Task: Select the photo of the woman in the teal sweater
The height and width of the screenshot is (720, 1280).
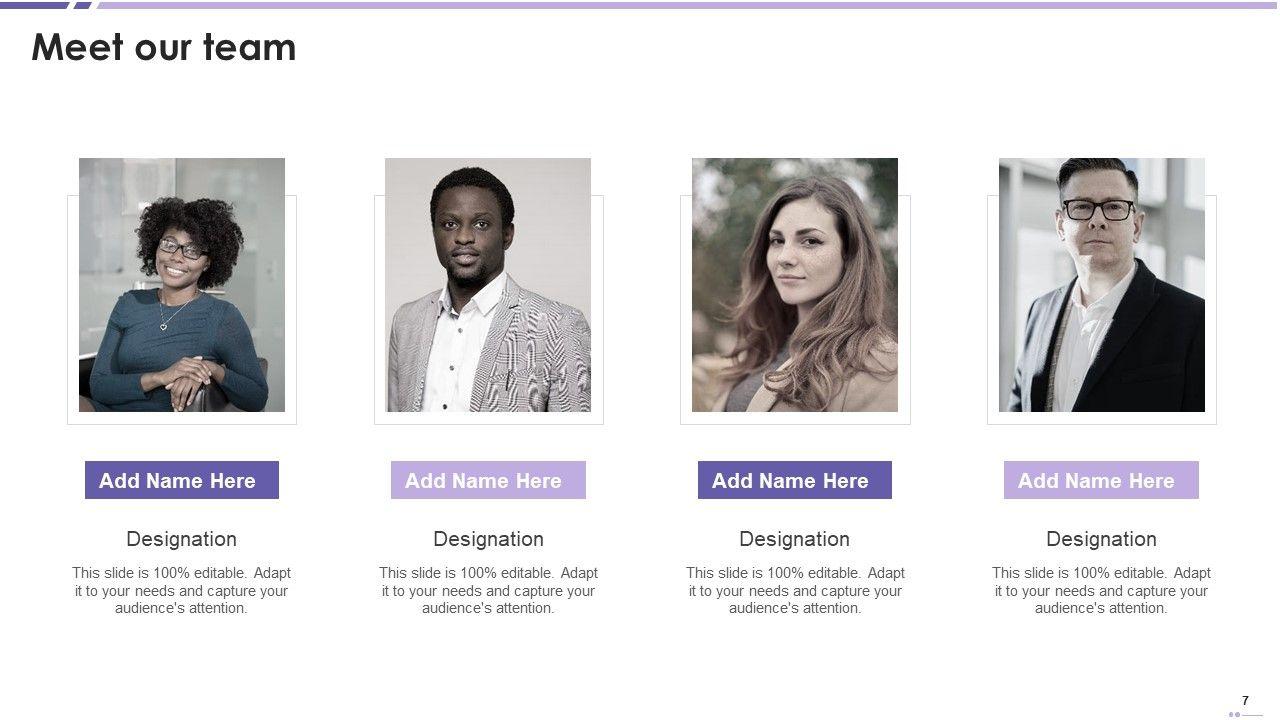Action: pyautogui.click(x=182, y=285)
